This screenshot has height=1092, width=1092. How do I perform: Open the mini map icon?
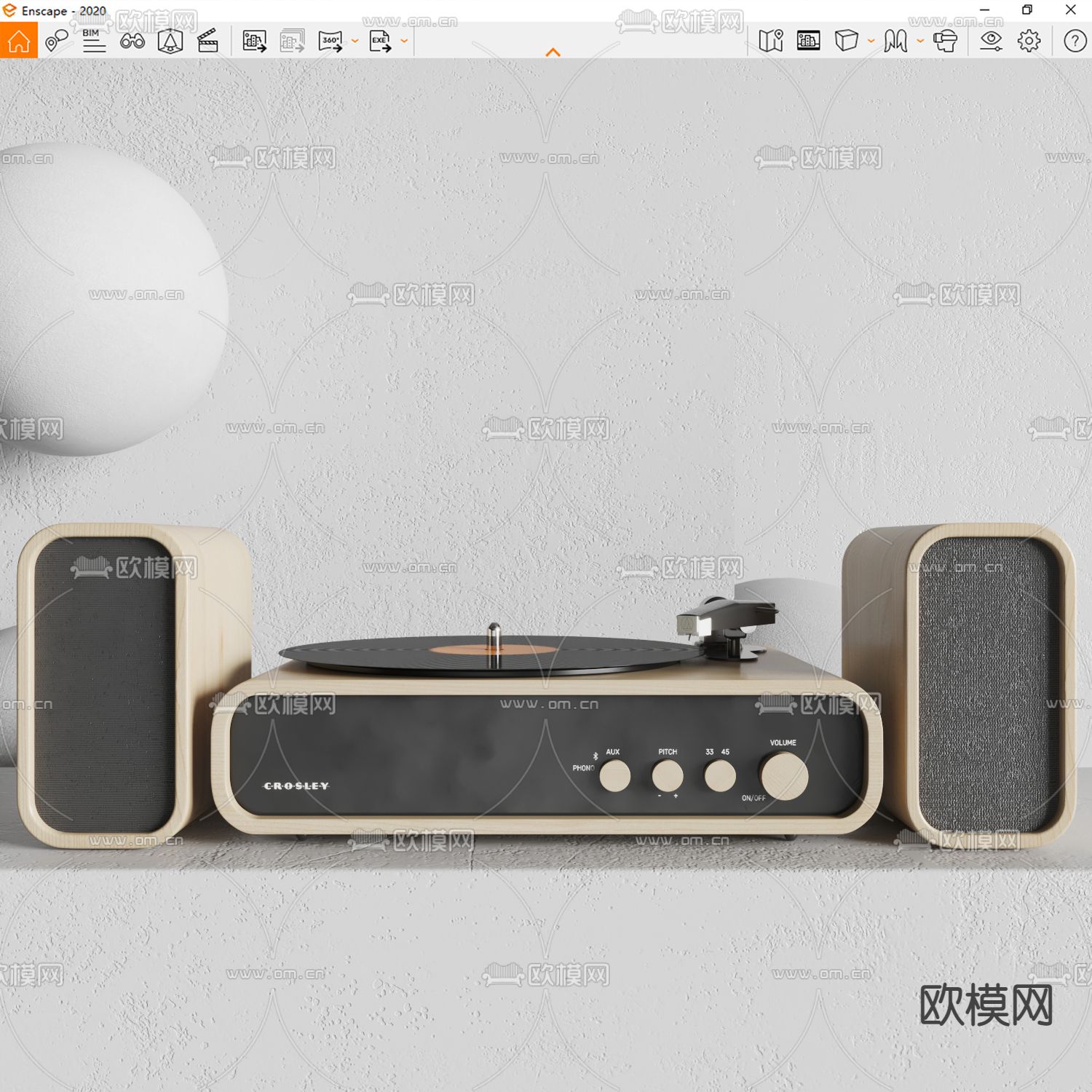coord(772,41)
